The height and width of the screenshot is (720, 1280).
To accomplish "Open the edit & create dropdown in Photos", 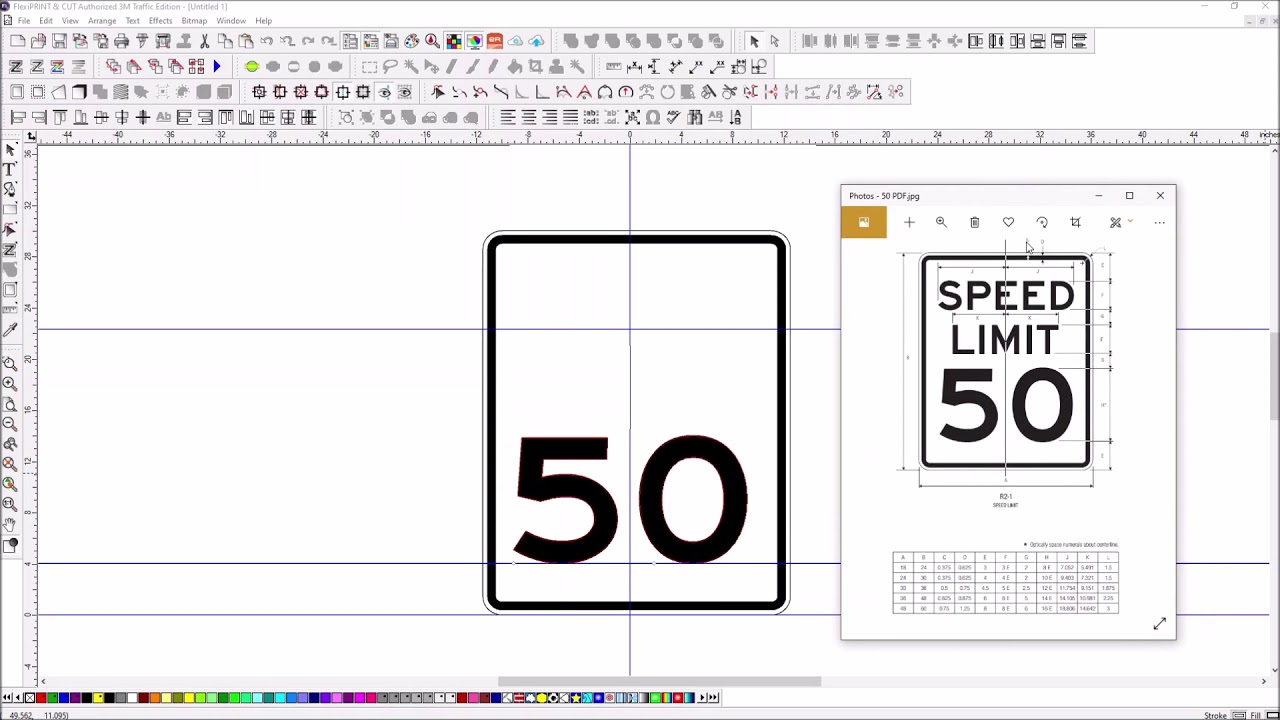I will [x=1120, y=222].
